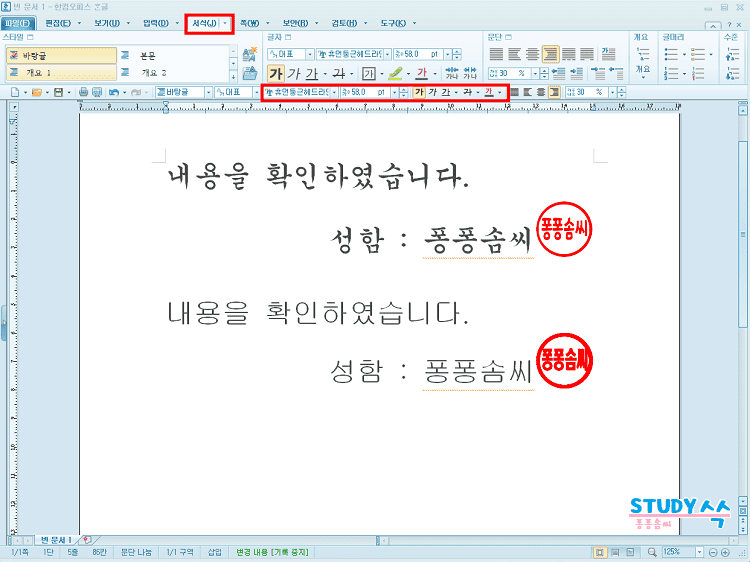Toggle strikethrough 가 in the ribbon
This screenshot has height=562, width=750.
(x=339, y=74)
